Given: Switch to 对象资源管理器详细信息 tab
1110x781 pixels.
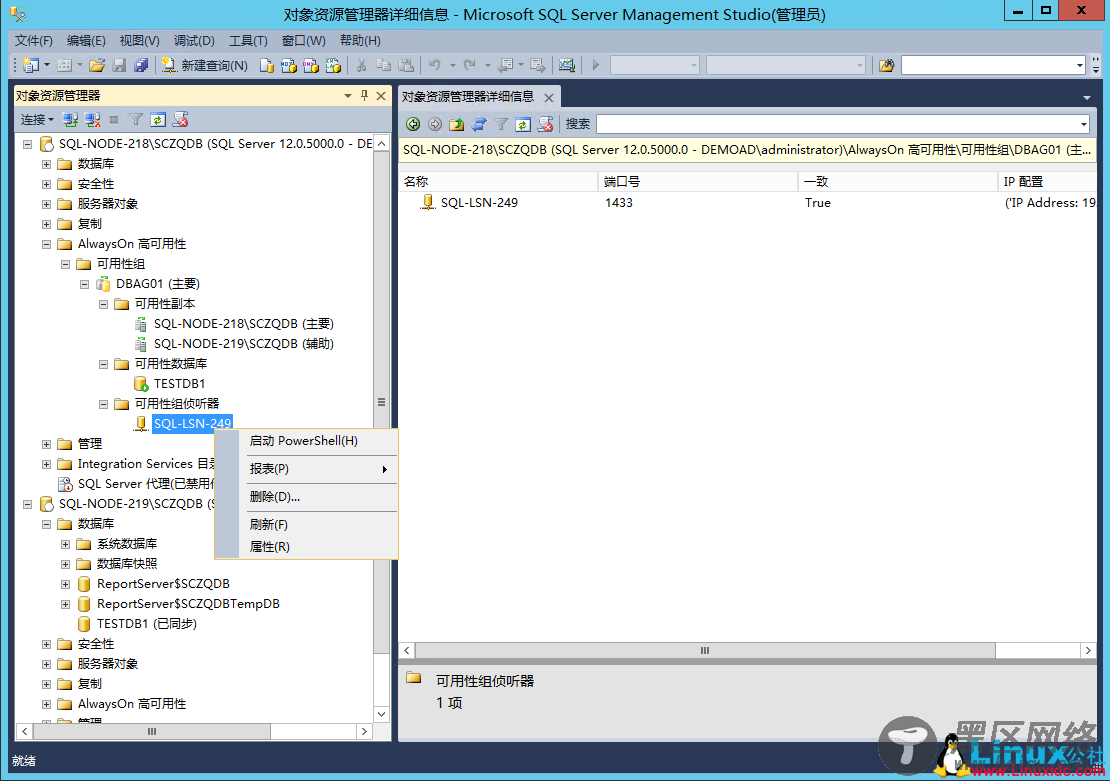Looking at the screenshot, I should tap(468, 97).
